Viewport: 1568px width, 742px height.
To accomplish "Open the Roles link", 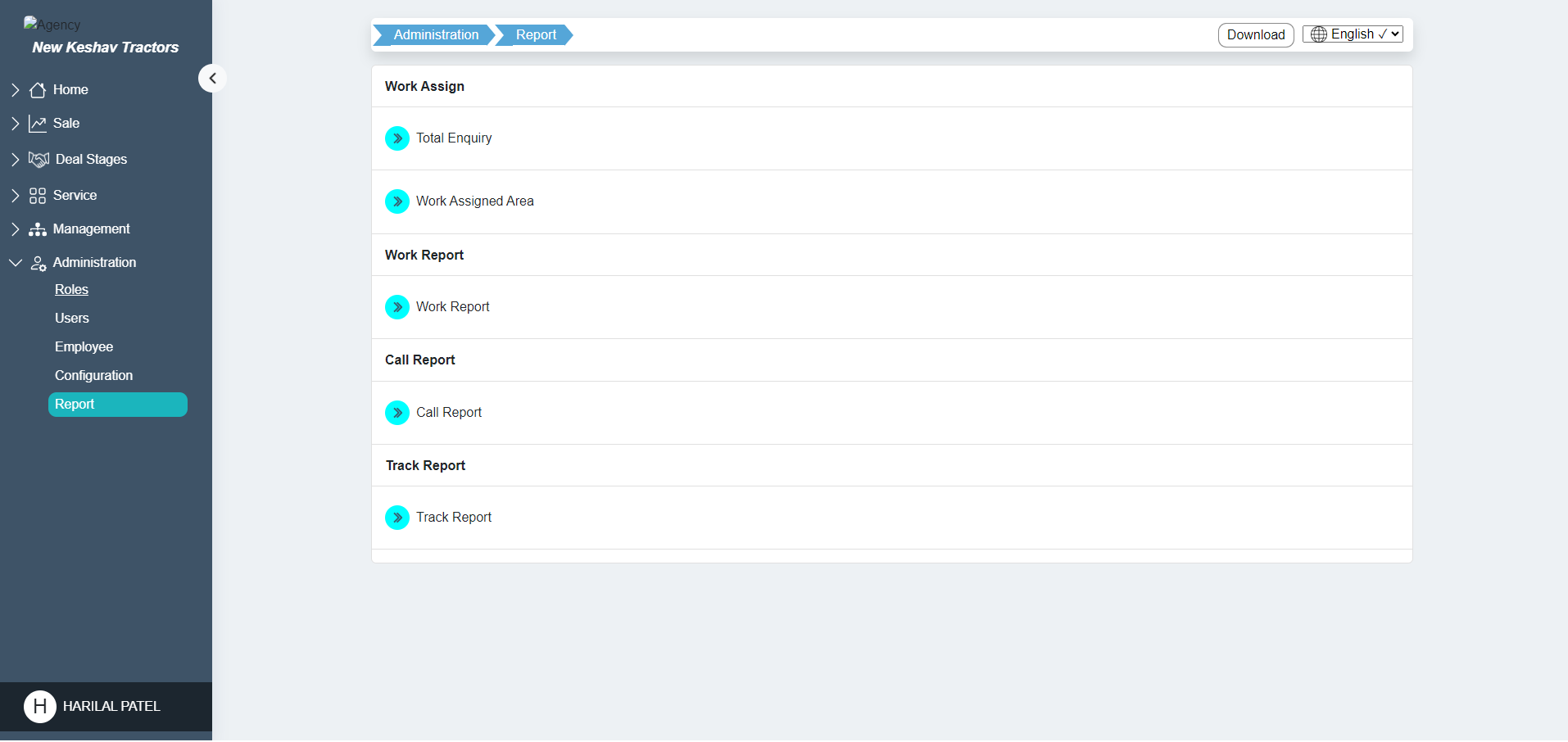I will tap(71, 290).
